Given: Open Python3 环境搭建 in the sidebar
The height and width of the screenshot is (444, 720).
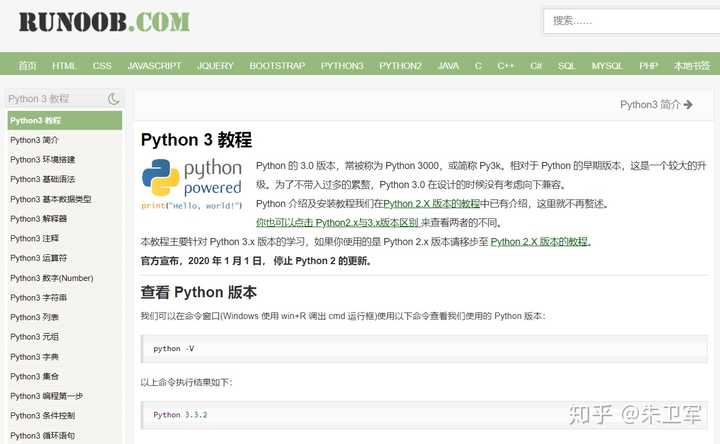Looking at the screenshot, I should point(43,159).
